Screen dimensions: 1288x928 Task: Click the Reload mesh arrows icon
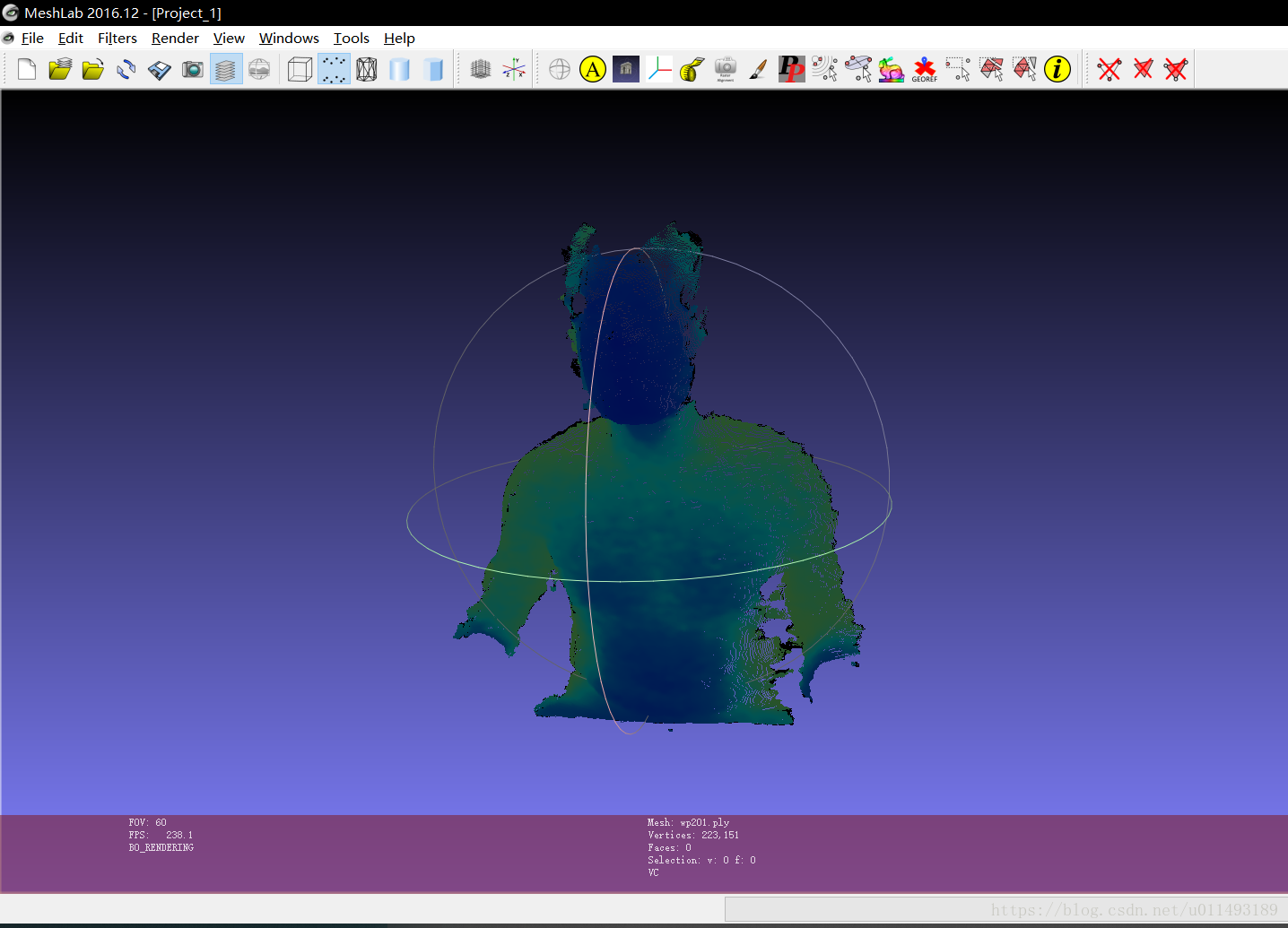(x=126, y=69)
